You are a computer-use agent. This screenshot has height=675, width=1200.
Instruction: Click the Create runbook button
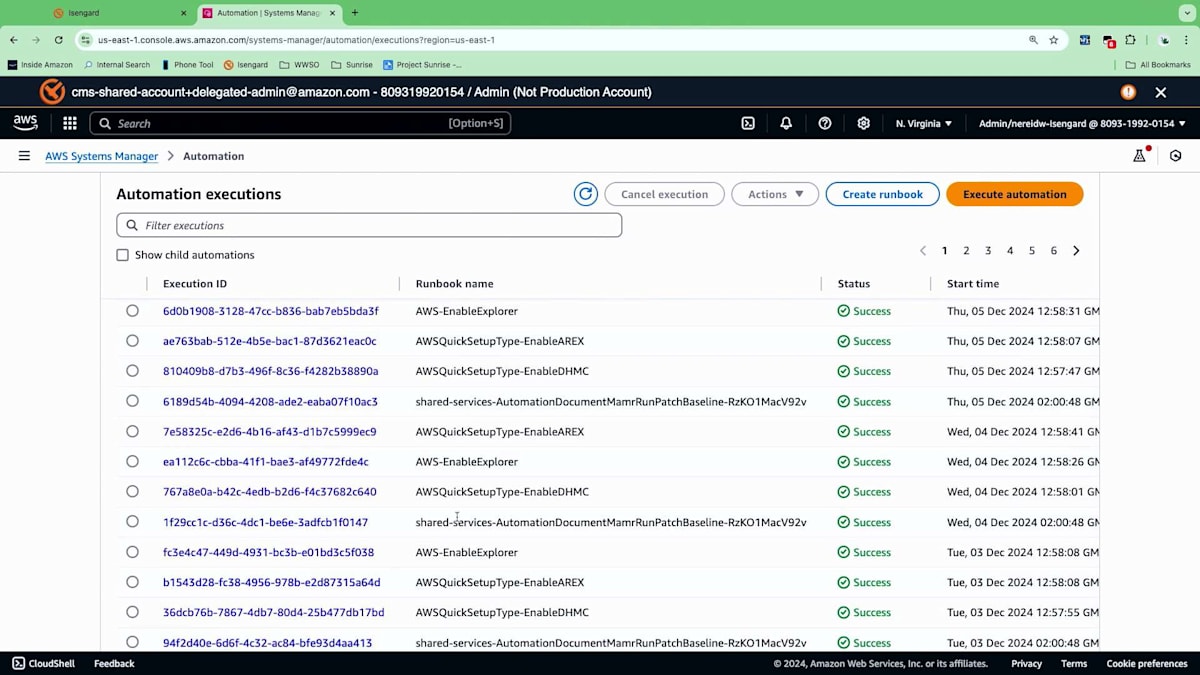click(883, 194)
